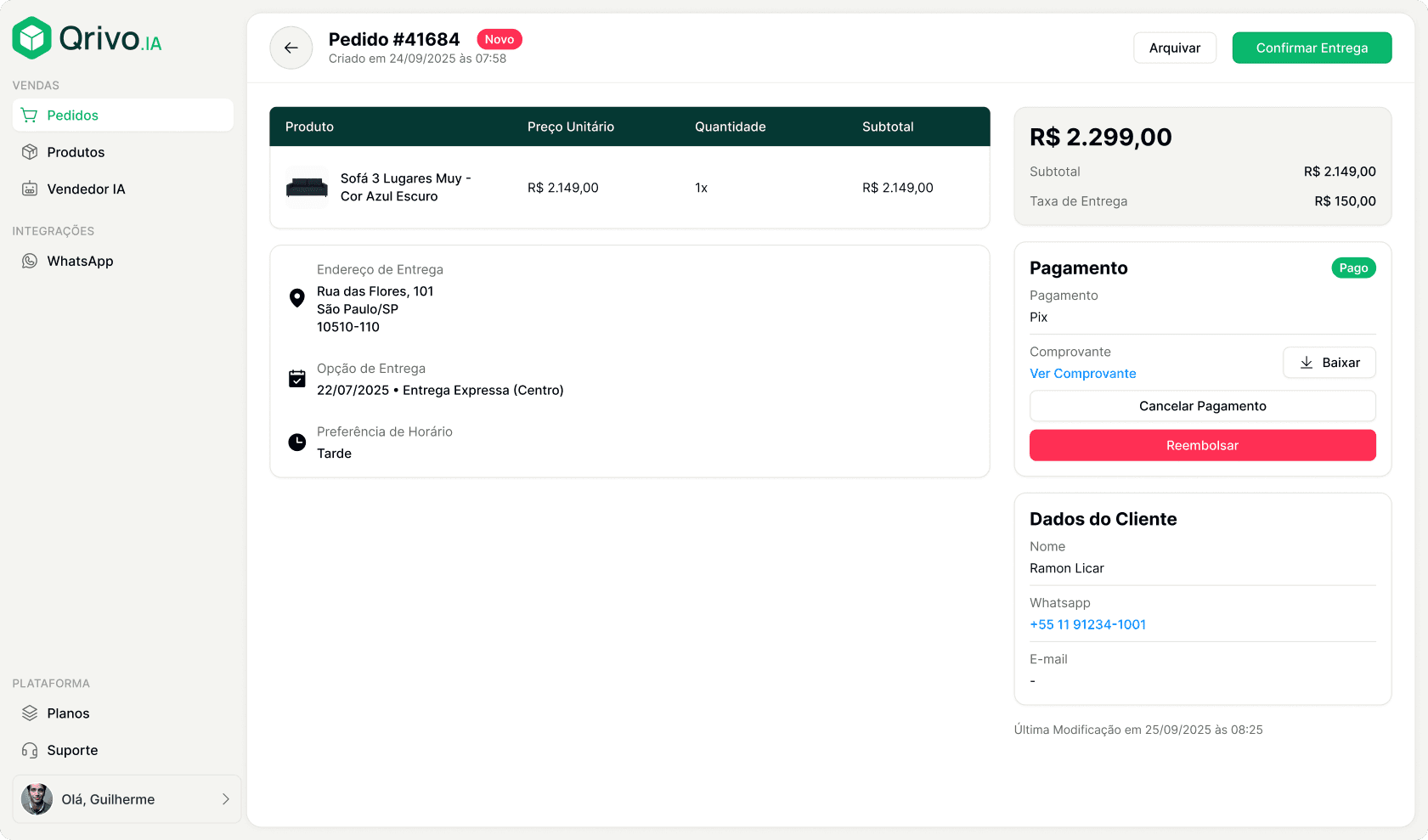Select the Pedidos shopping cart icon
Viewport: 1428px width, 840px height.
(x=31, y=115)
